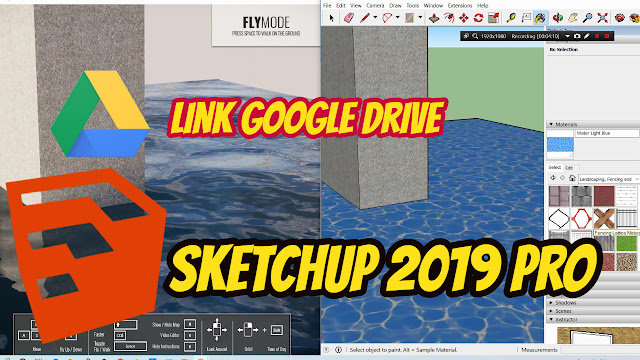Screen dimensions: 640x360
Task: Pause the screen recording
Action: tap(597, 36)
